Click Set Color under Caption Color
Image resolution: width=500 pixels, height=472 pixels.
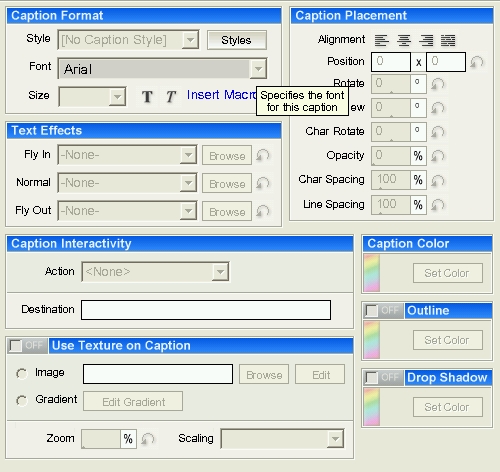(x=448, y=273)
